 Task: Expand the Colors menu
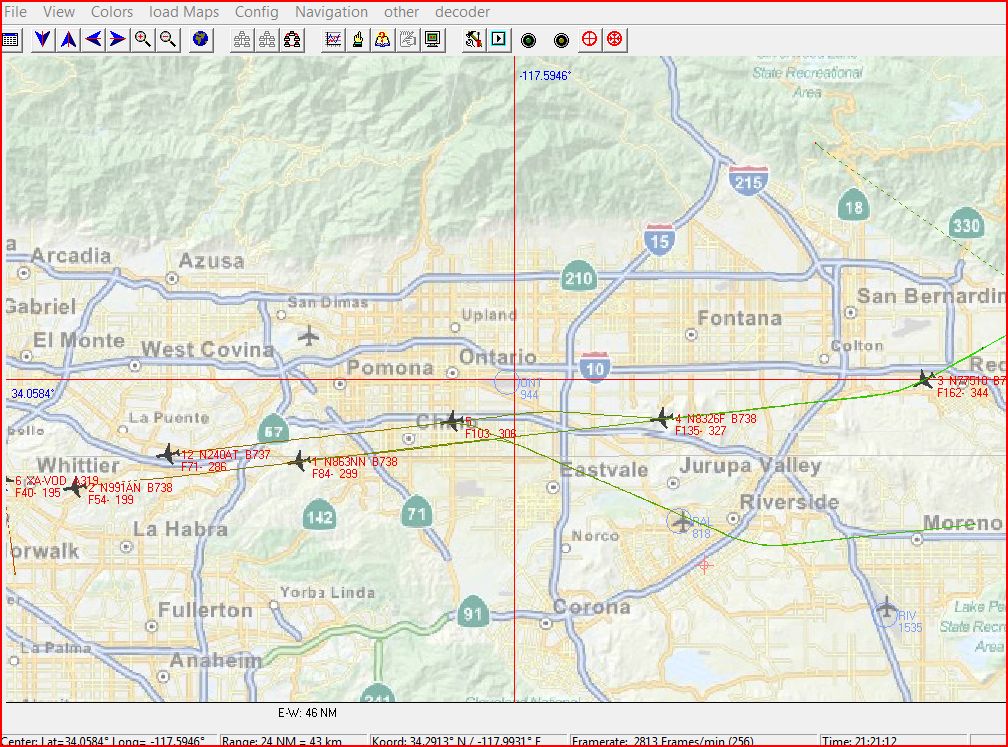(x=112, y=12)
